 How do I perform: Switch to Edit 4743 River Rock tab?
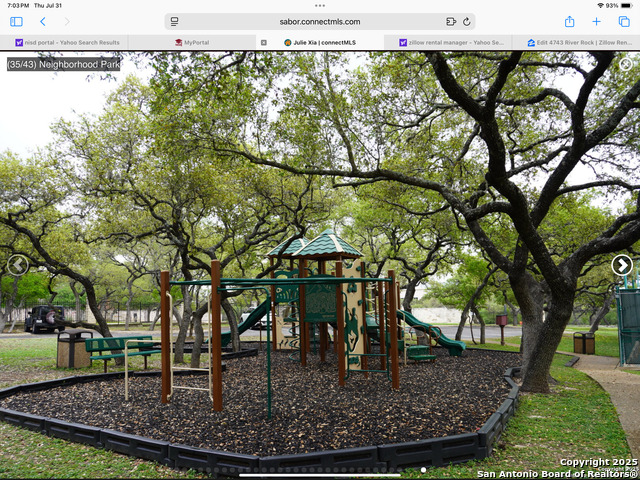(x=580, y=43)
